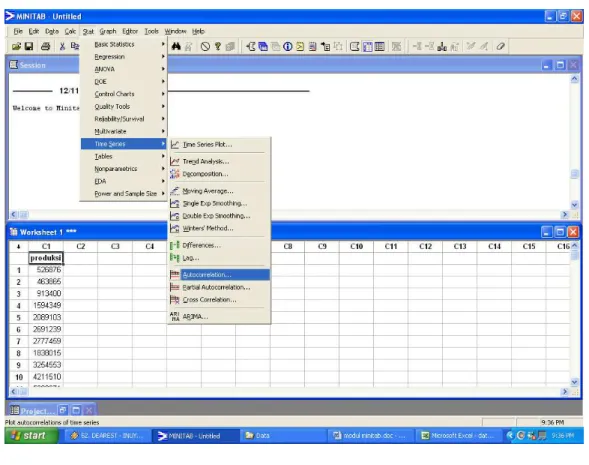
Task: Click the Cross Correlation icon
Action: click(x=175, y=299)
